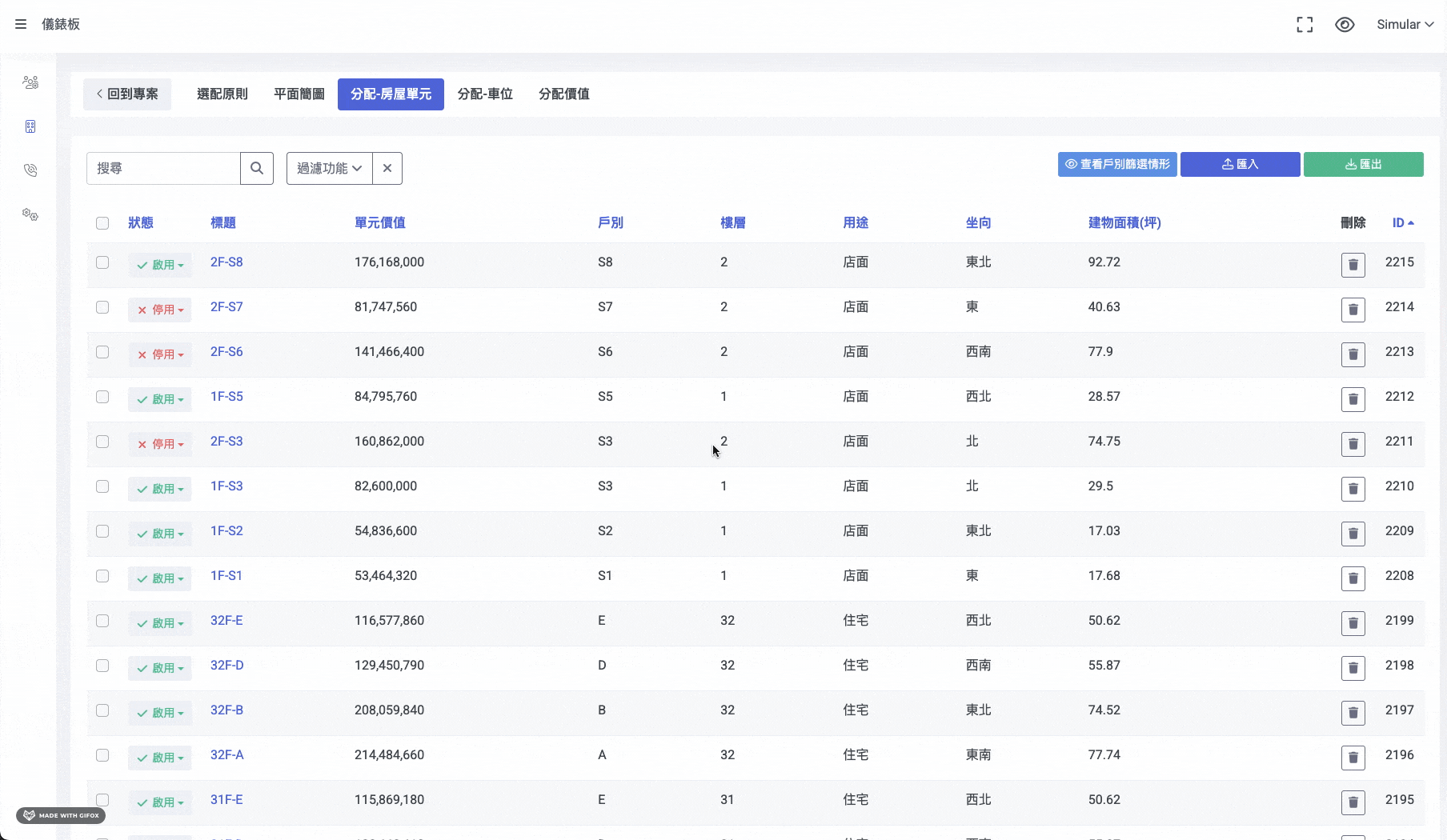Delete row 1F-S3 with trash icon
This screenshot has width=1447, height=840.
click(1353, 489)
